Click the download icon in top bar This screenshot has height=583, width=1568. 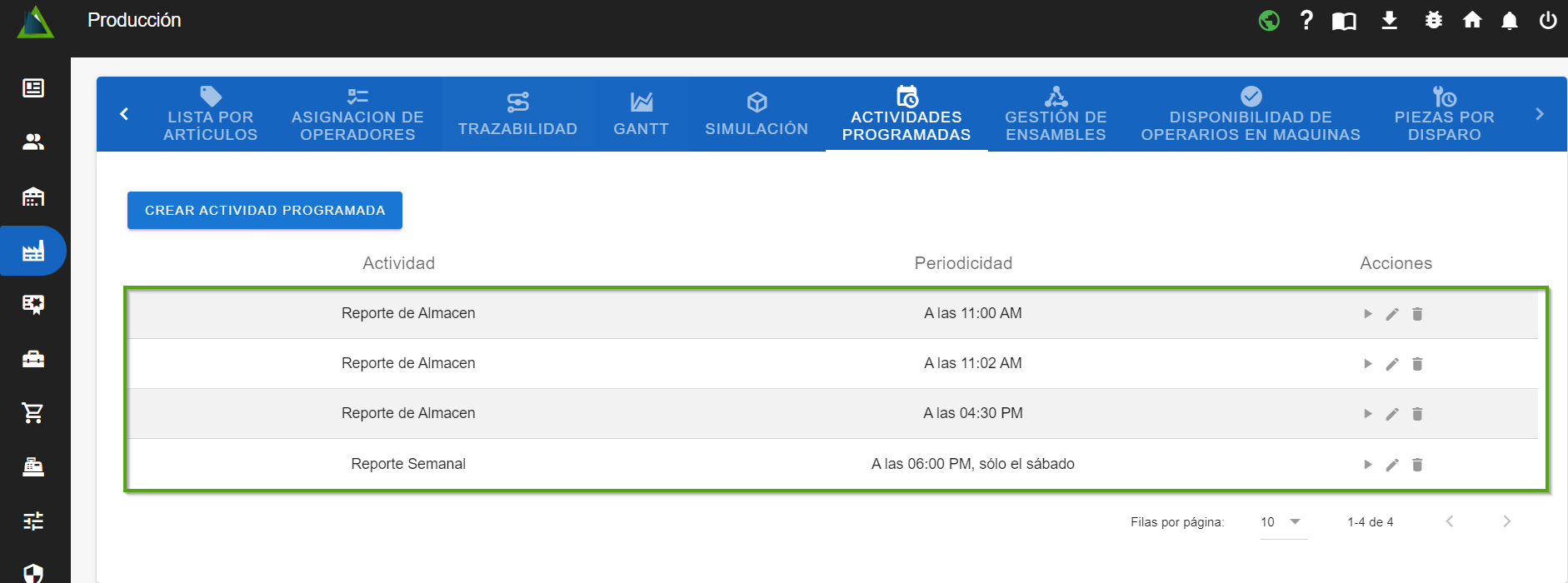(x=1389, y=20)
